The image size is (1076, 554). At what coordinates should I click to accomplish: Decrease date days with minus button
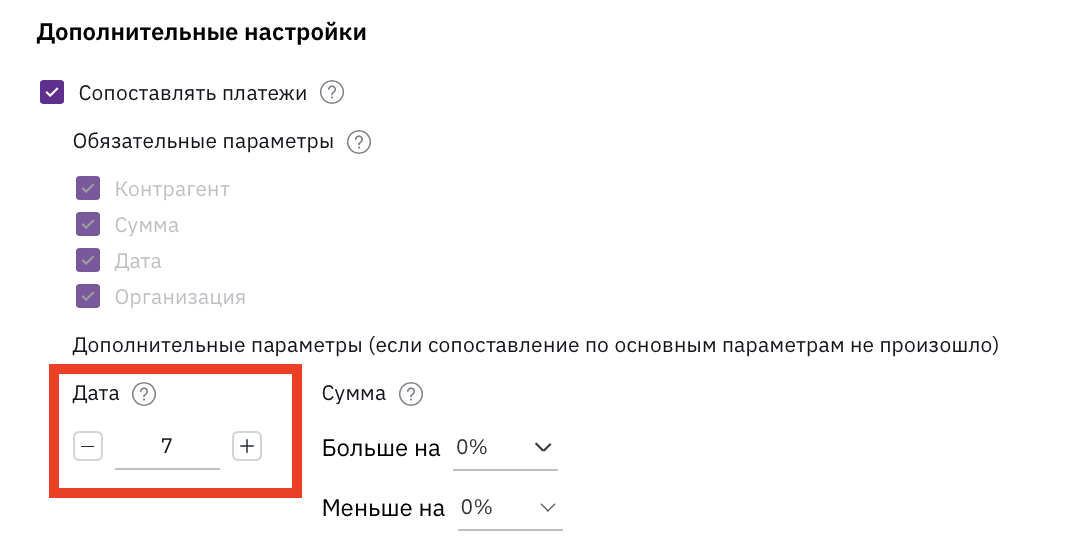coord(88,446)
